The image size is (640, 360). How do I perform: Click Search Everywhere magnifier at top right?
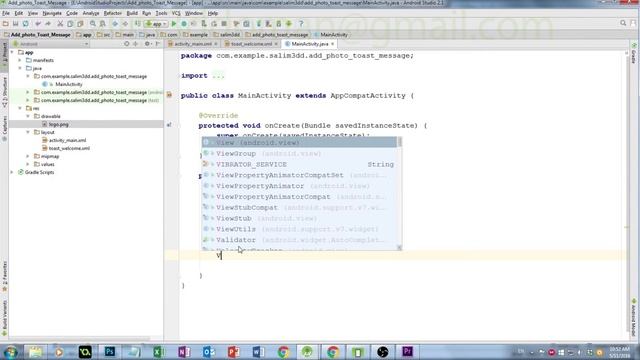pos(623,23)
